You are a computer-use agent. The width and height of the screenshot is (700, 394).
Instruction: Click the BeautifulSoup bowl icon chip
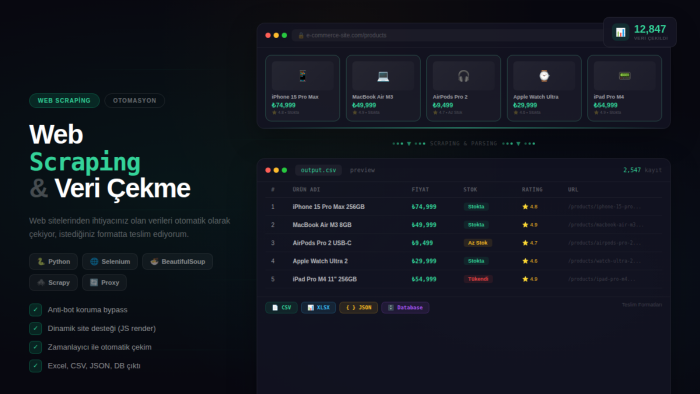pos(177,261)
